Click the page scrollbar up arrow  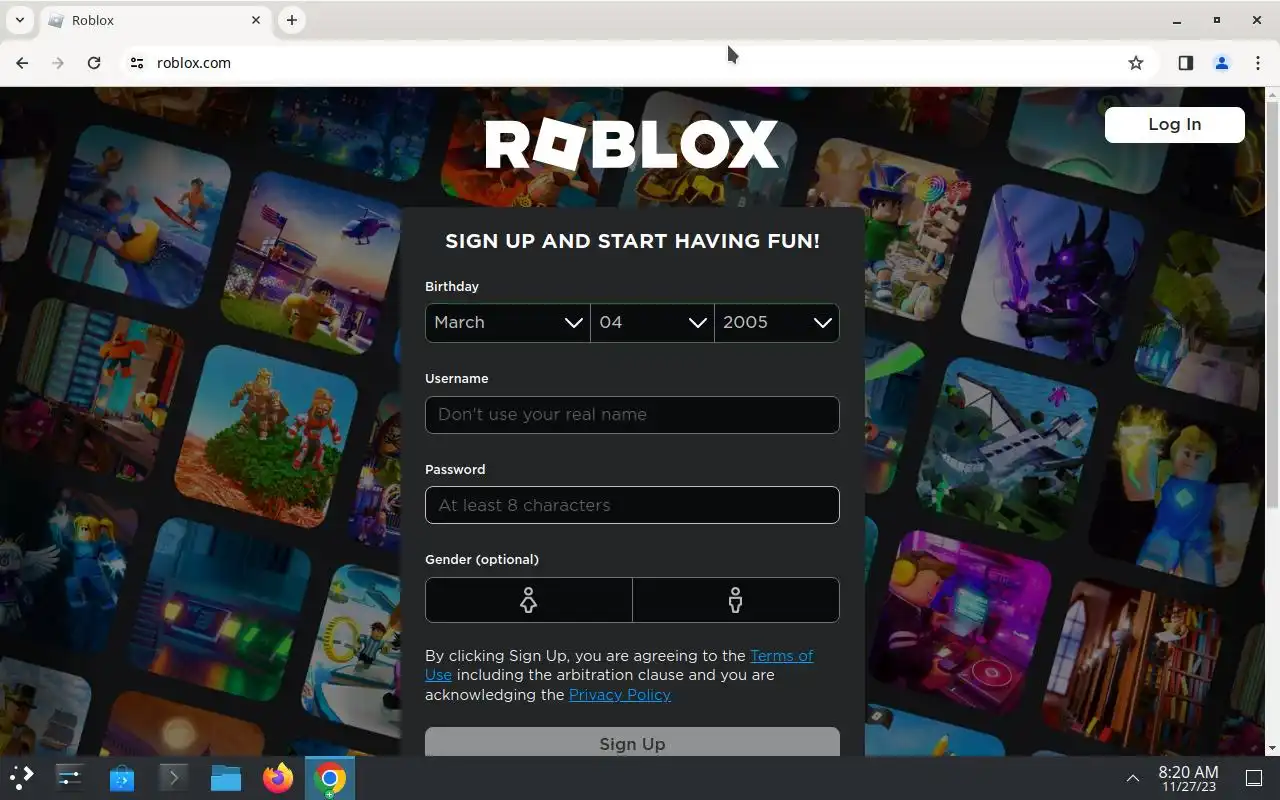pos(1272,95)
